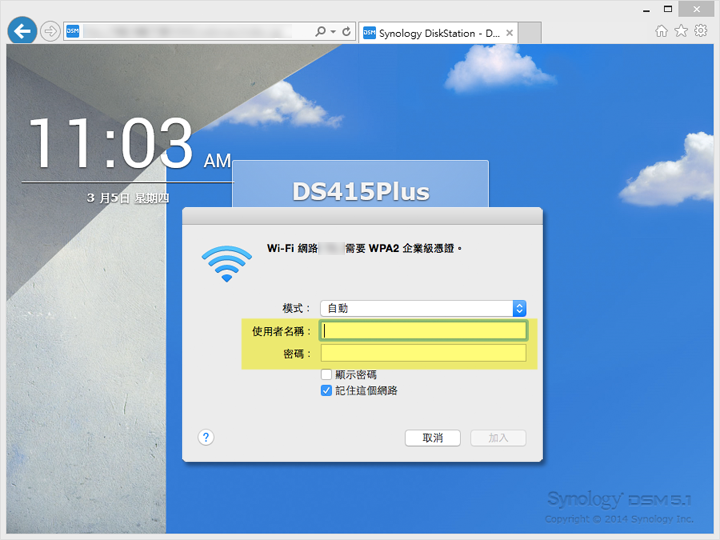Viewport: 720px width, 540px height.
Task: Click the Wi-Fi signal icon in dialog
Action: pyautogui.click(x=227, y=264)
